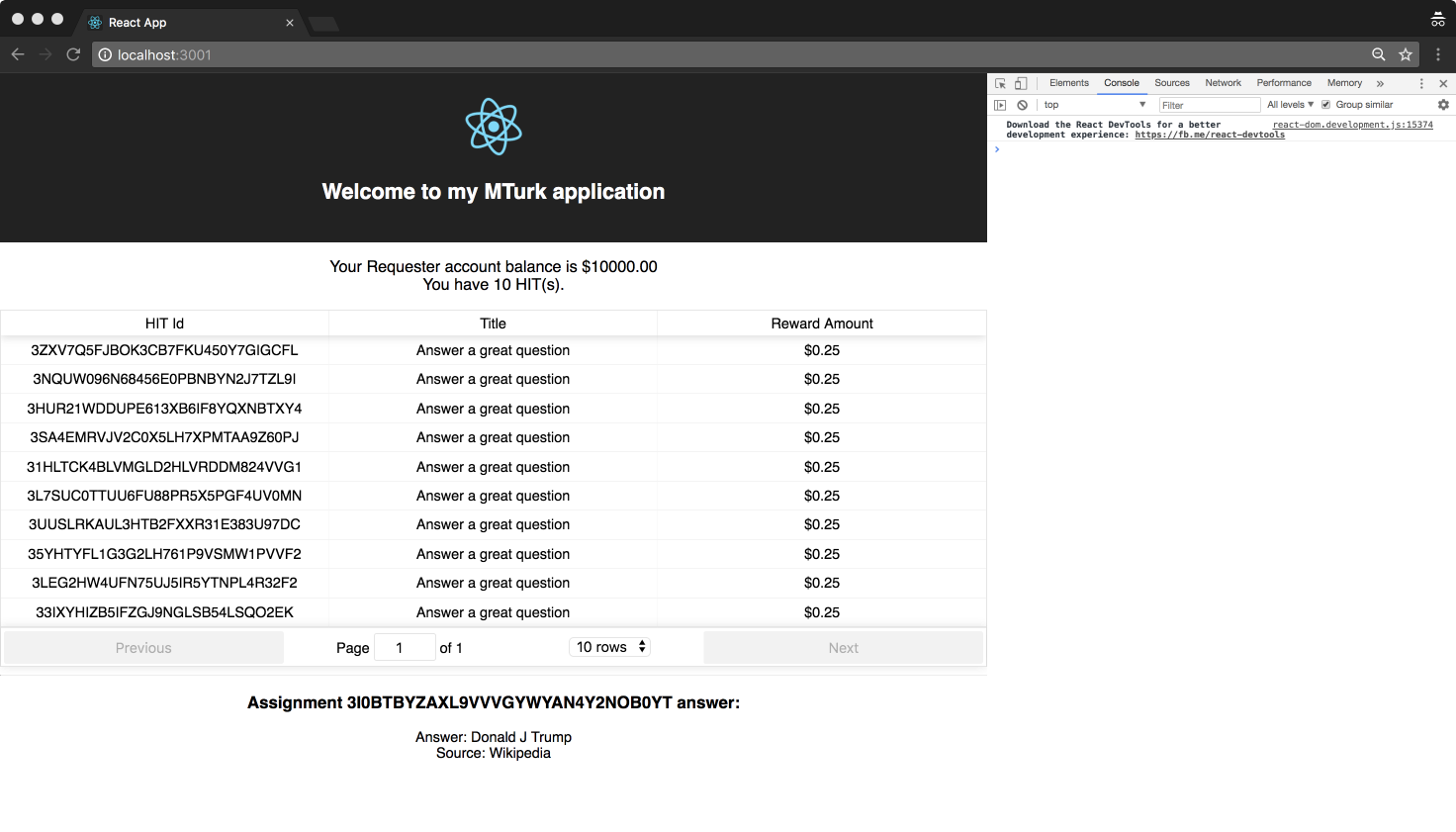
Task: Select HIT row 35YHTYFL1G3G2LH761P9VSMW1PVVF2
Action: coord(493,554)
